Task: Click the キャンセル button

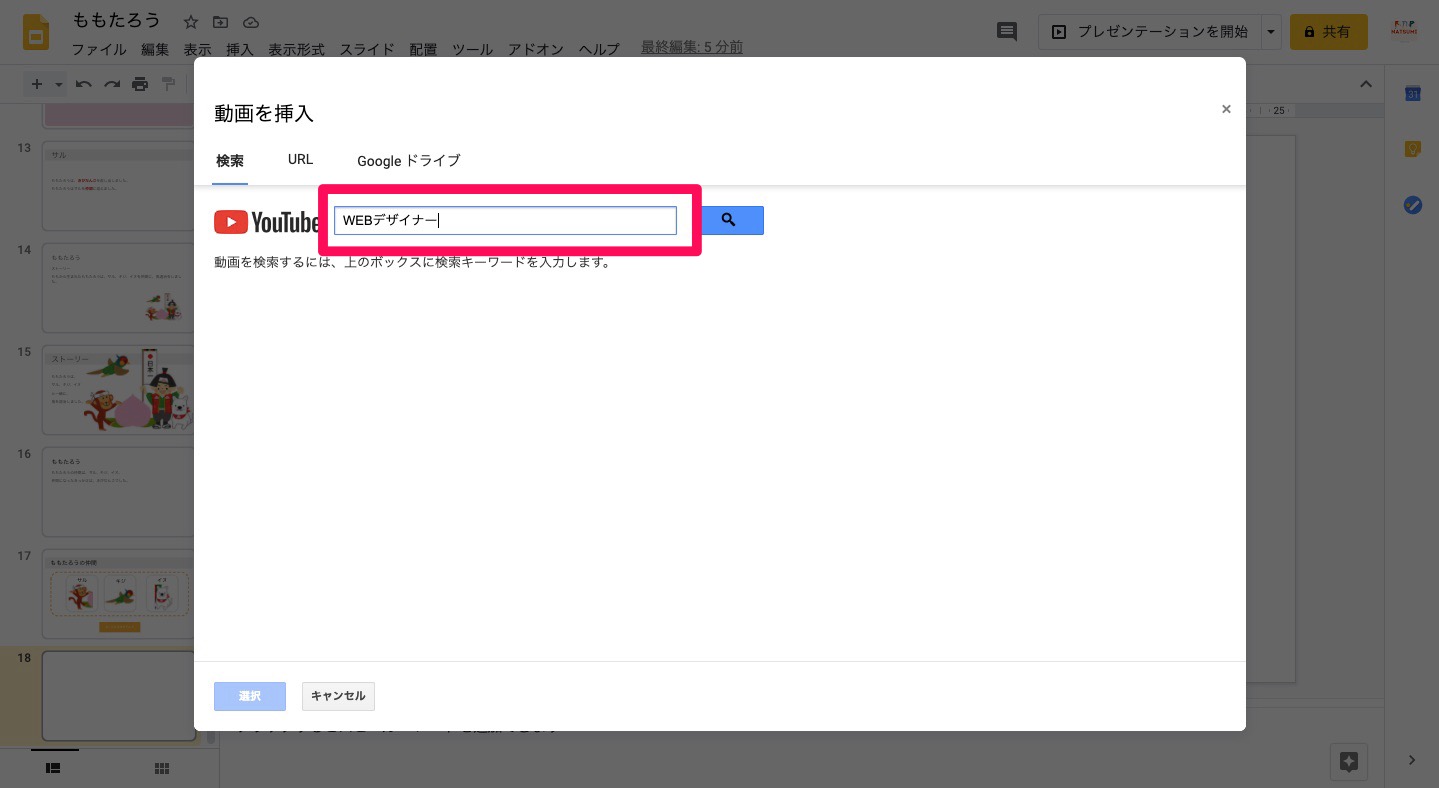Action: [x=338, y=696]
